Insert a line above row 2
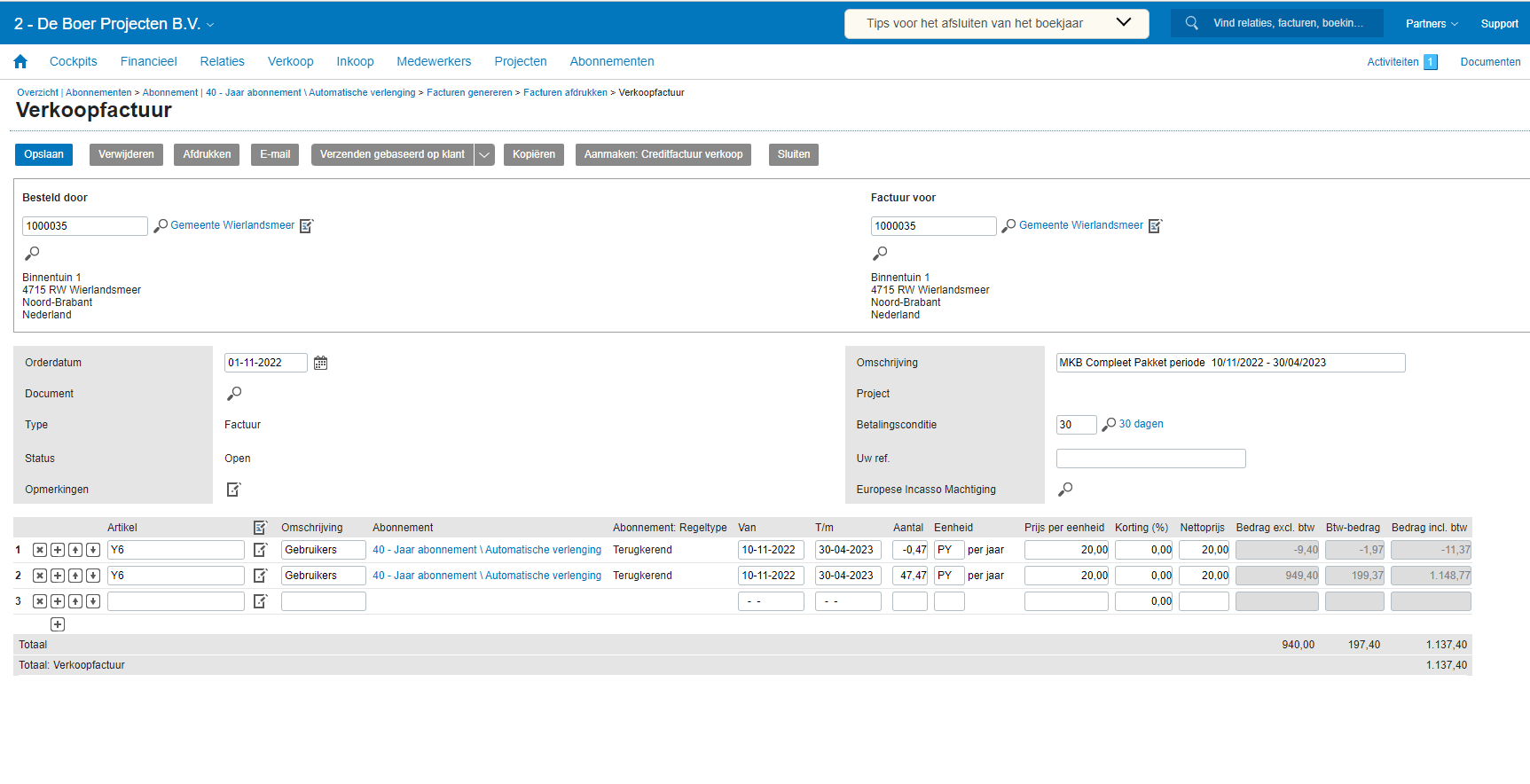 (58, 576)
